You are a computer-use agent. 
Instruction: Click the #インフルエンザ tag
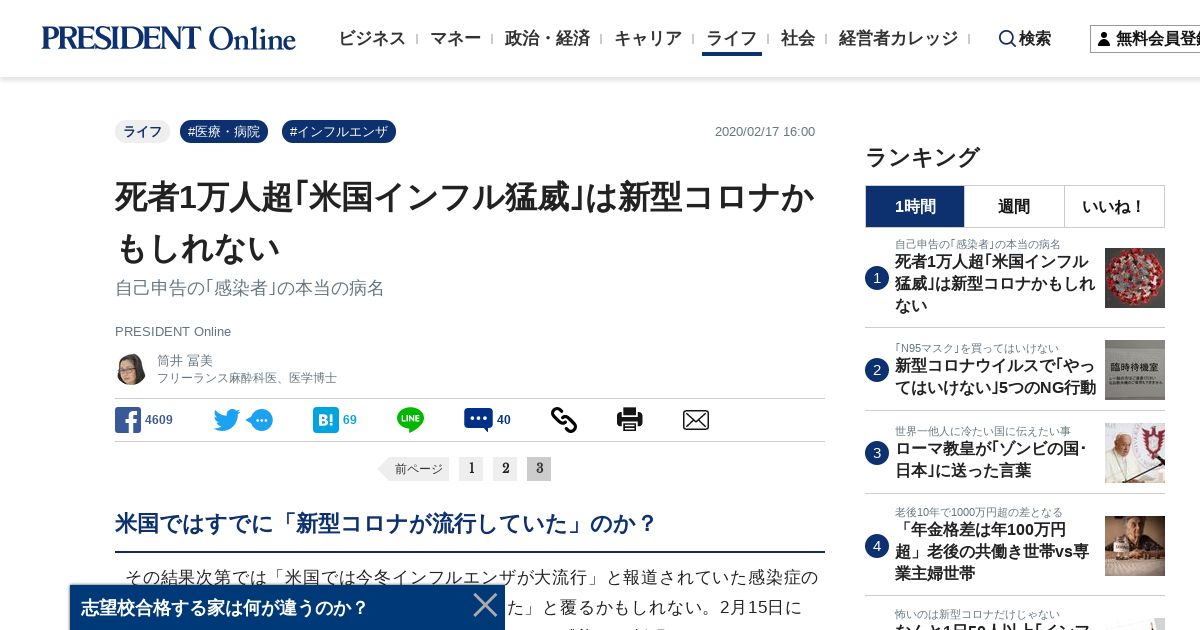[x=339, y=132]
